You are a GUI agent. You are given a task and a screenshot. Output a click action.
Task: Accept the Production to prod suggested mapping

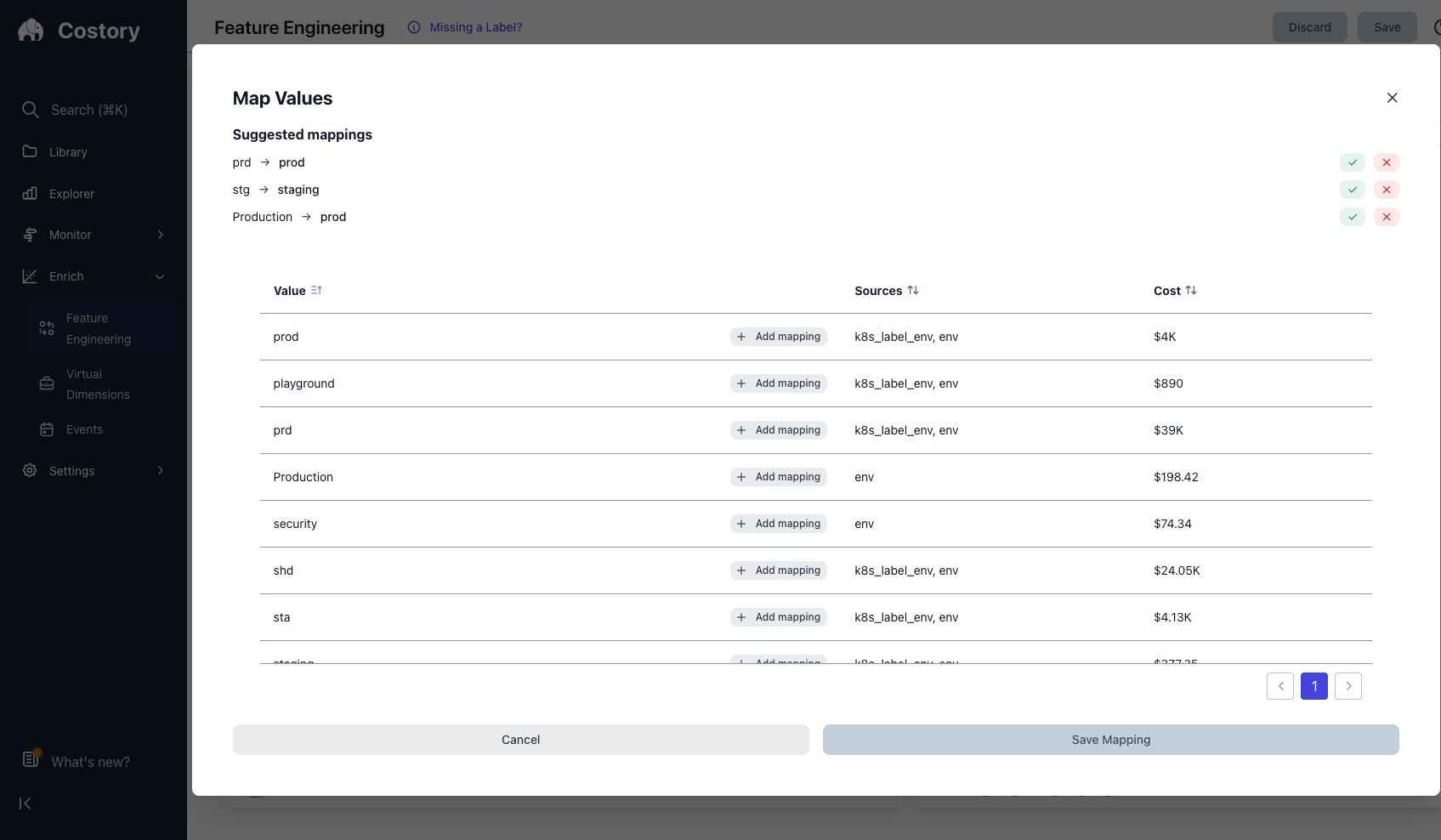coord(1352,217)
